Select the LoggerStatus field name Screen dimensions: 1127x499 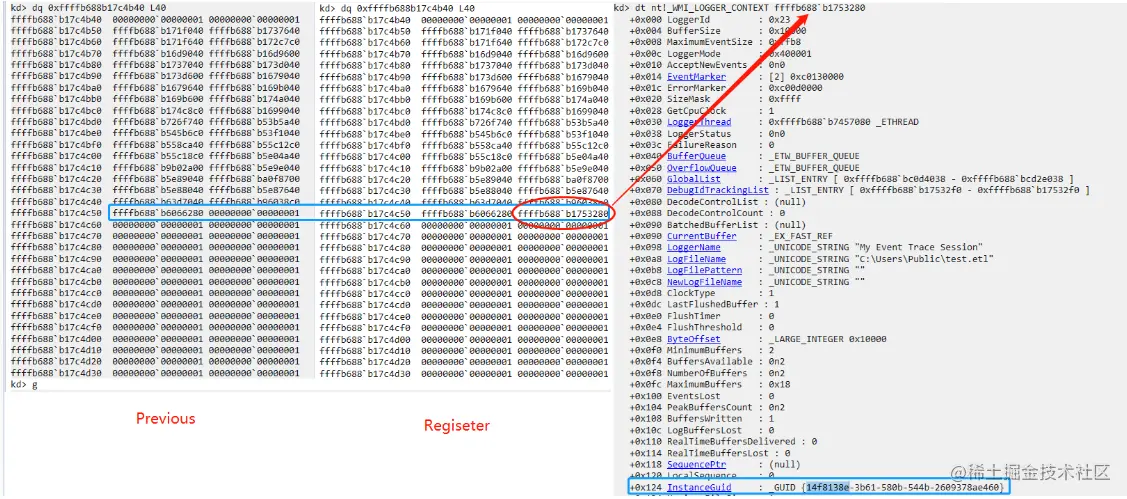click(699, 134)
